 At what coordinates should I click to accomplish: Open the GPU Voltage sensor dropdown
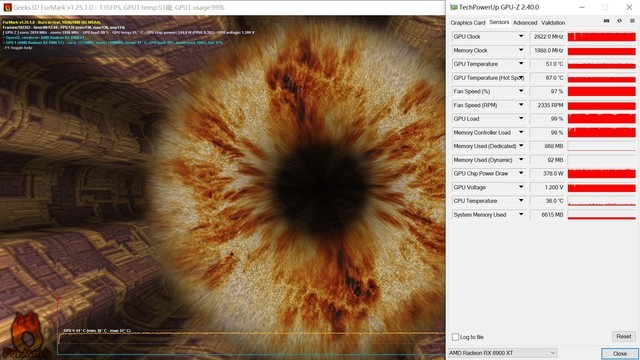click(521, 187)
